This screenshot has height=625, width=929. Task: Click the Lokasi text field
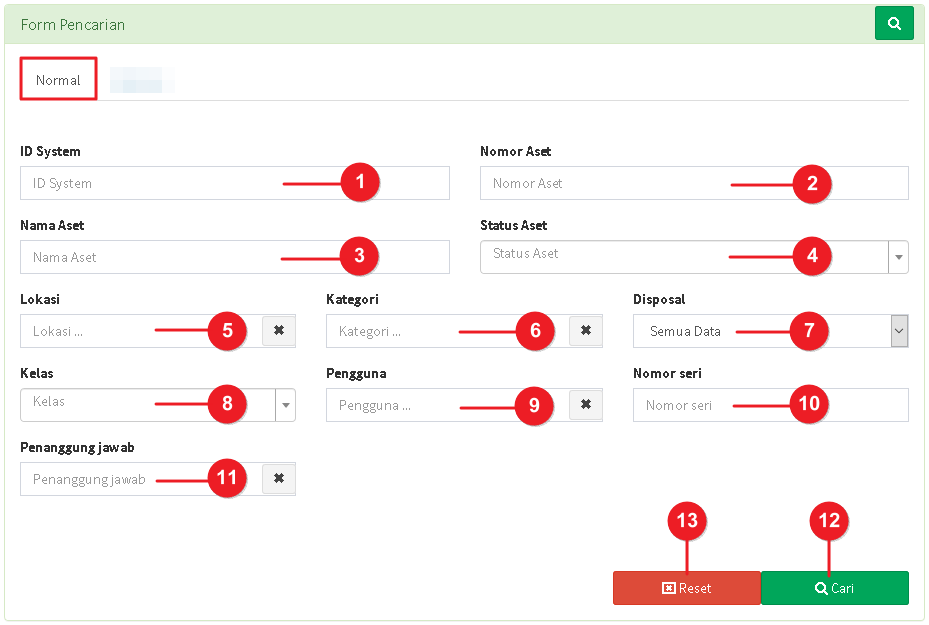(x=142, y=331)
